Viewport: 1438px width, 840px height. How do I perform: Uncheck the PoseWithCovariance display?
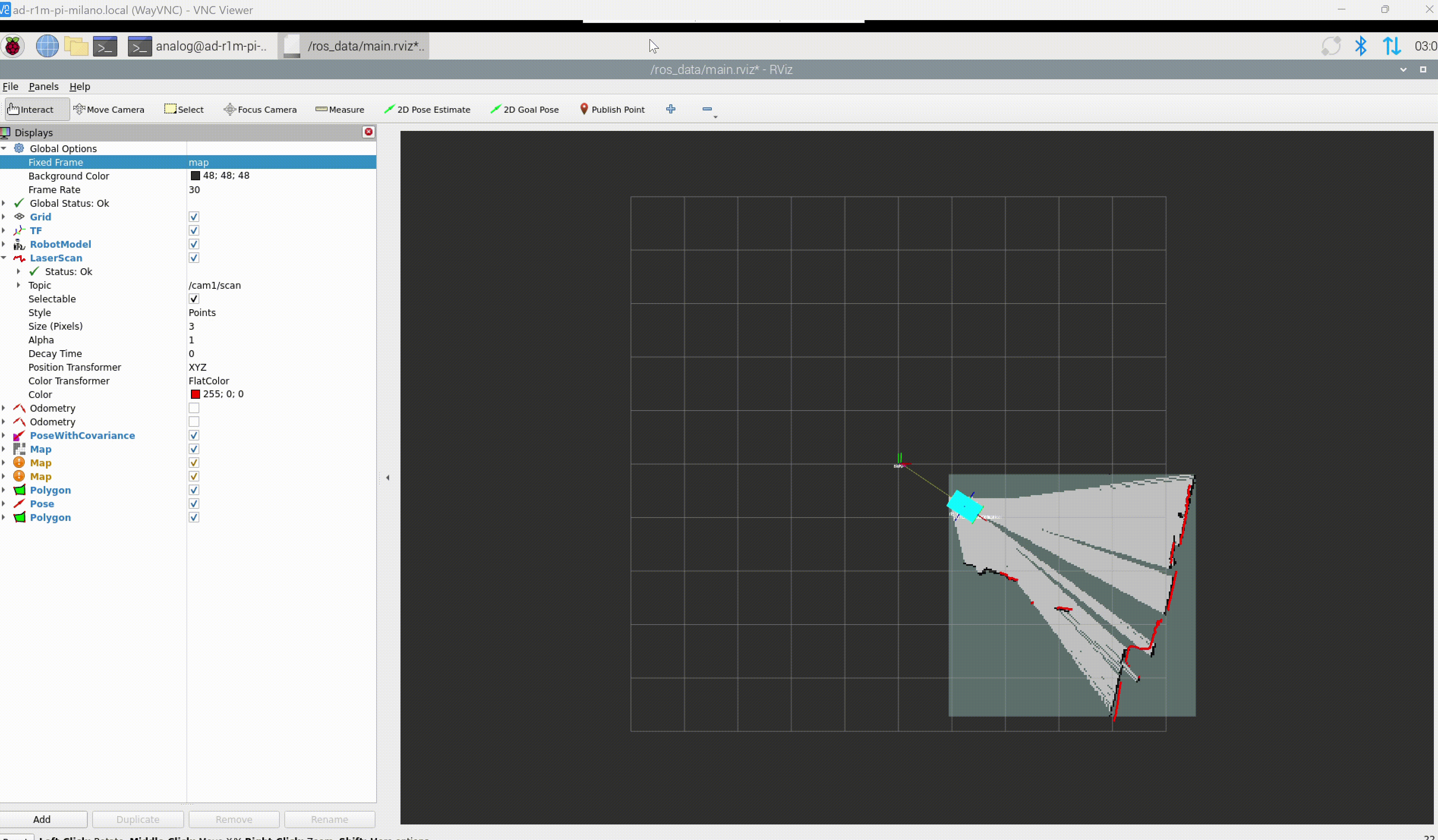[194, 436]
